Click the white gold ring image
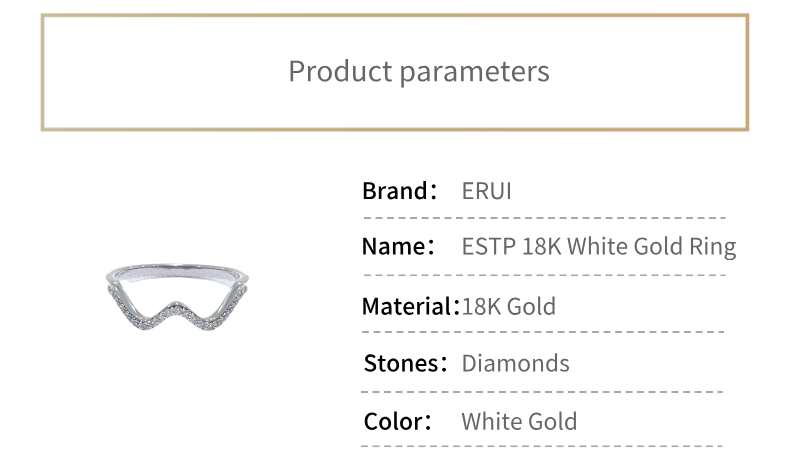Viewport: 790px width, 458px height. point(177,296)
